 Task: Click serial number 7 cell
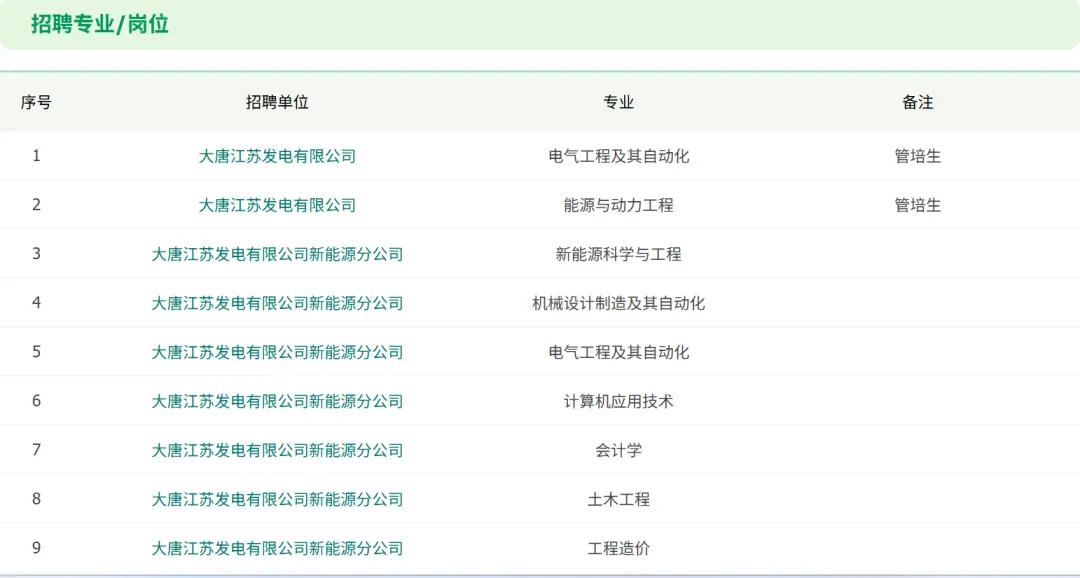(x=37, y=450)
